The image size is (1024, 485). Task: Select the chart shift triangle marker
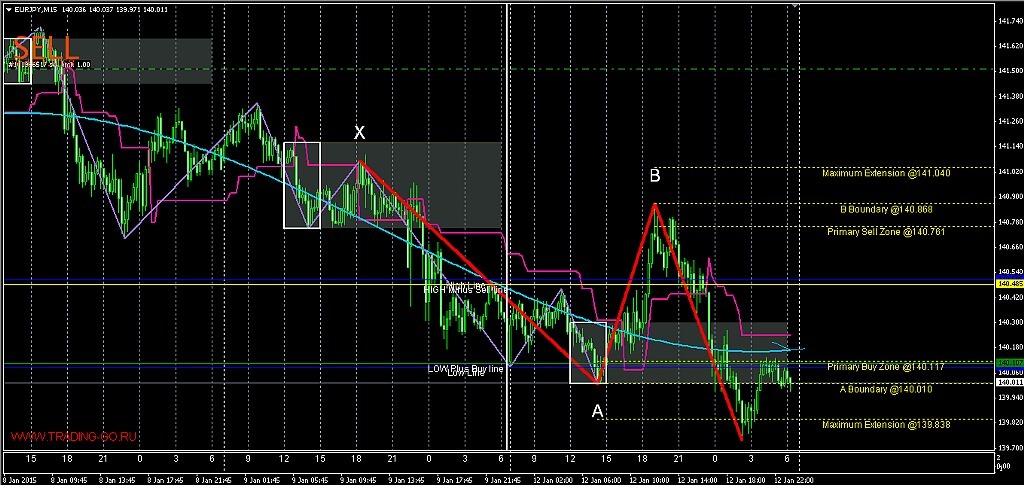[795, 5]
